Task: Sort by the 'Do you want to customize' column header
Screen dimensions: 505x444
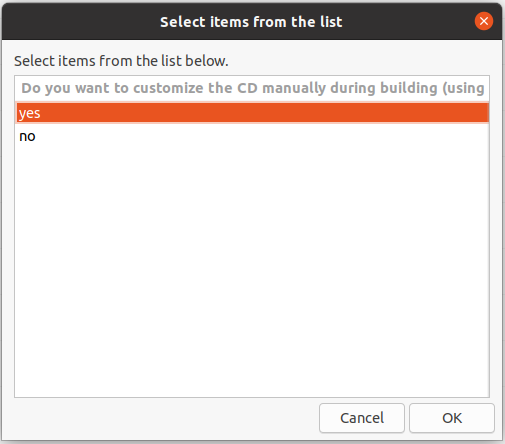Action: click(252, 88)
